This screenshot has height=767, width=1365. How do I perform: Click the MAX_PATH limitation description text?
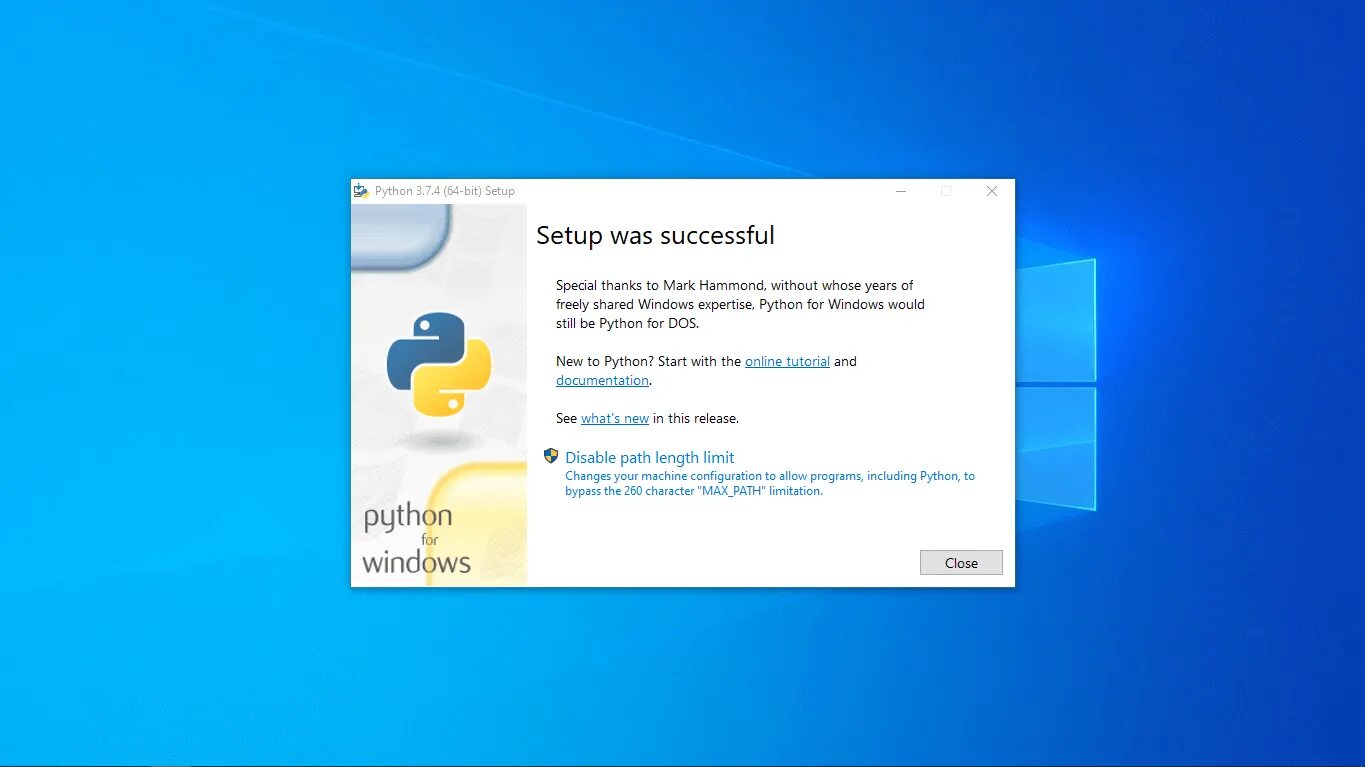point(770,484)
